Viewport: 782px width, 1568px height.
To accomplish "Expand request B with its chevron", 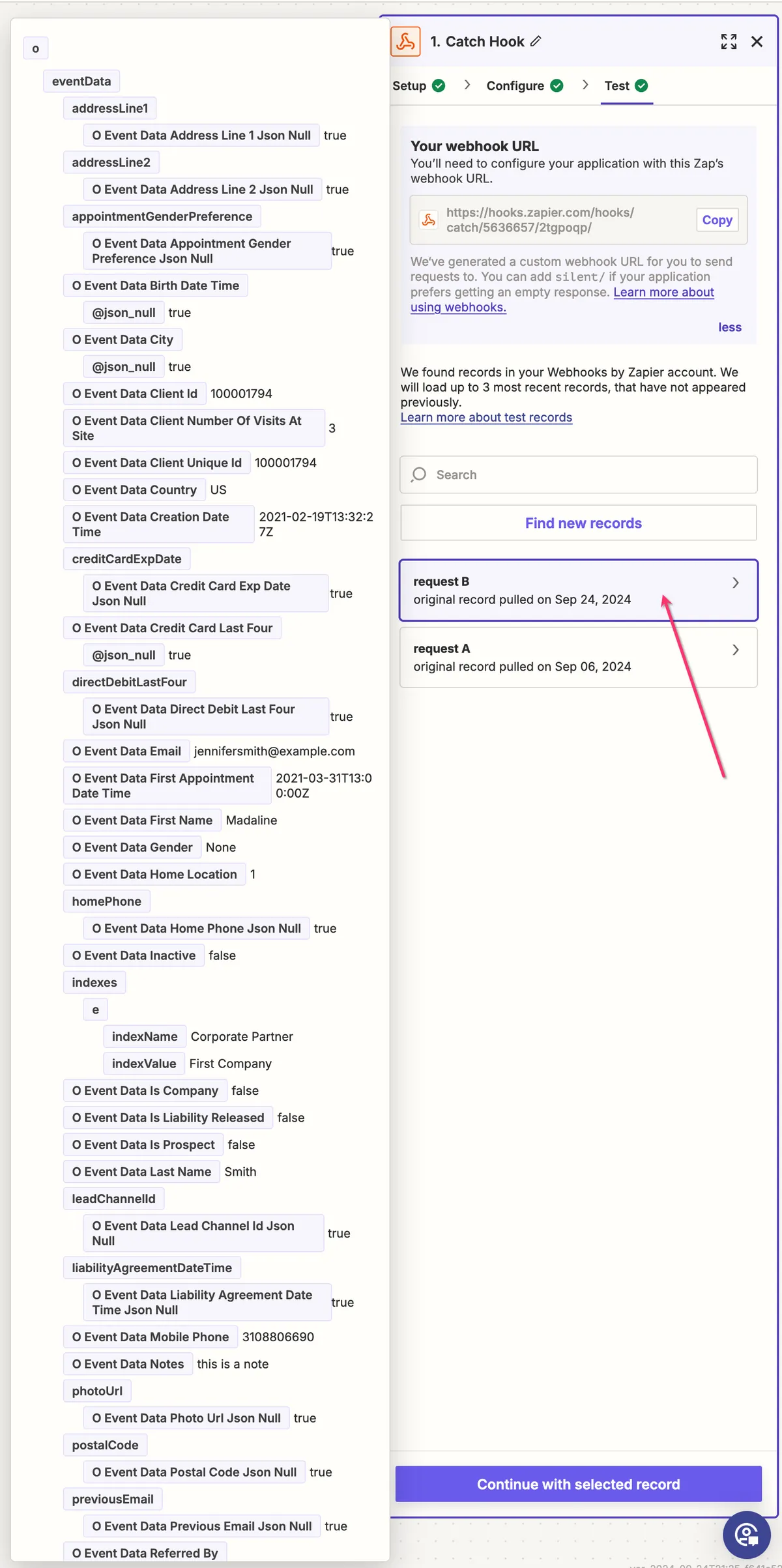I will click(x=736, y=583).
